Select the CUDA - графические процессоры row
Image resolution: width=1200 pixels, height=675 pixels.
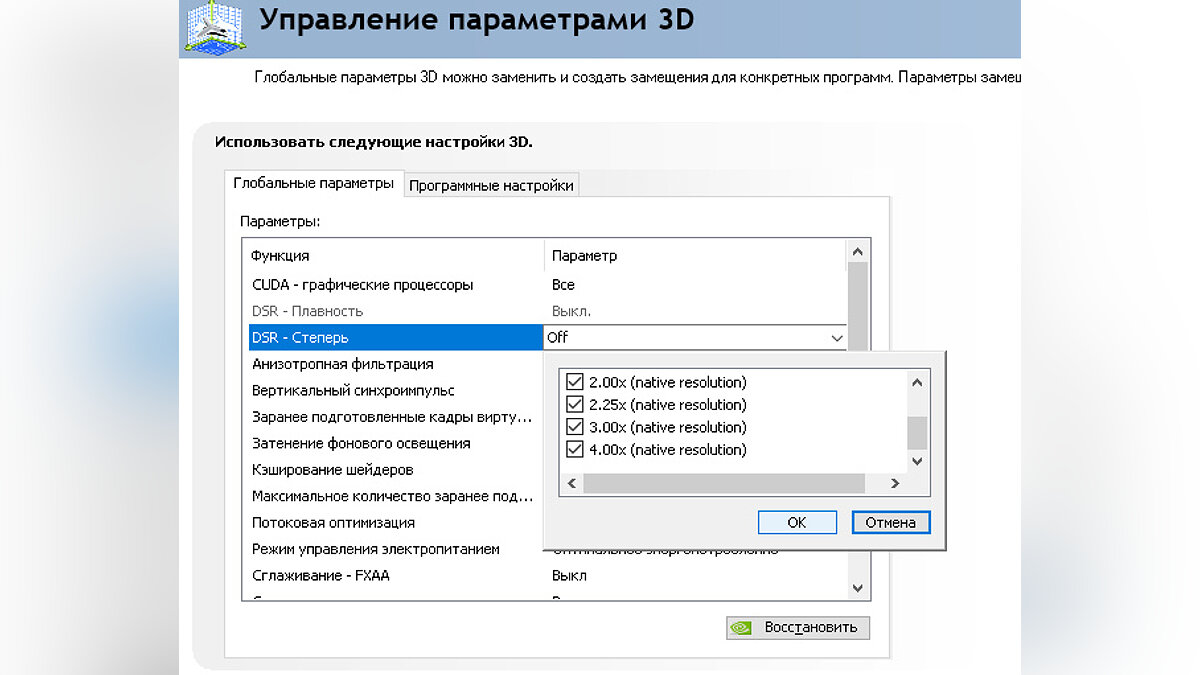(363, 285)
